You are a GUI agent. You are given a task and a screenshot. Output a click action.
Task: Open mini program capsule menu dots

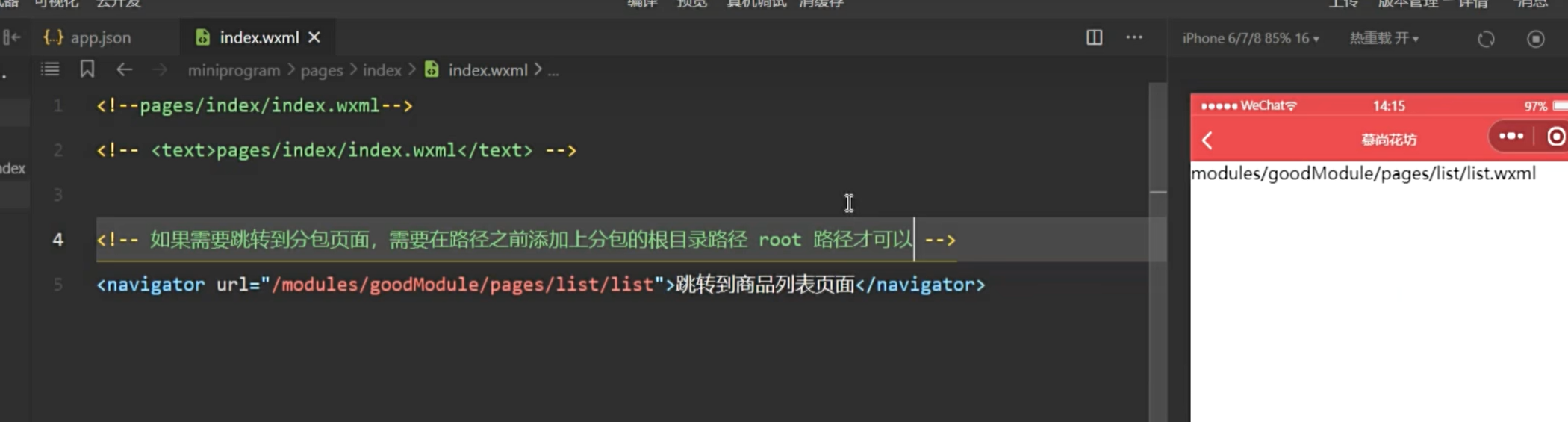1511,136
